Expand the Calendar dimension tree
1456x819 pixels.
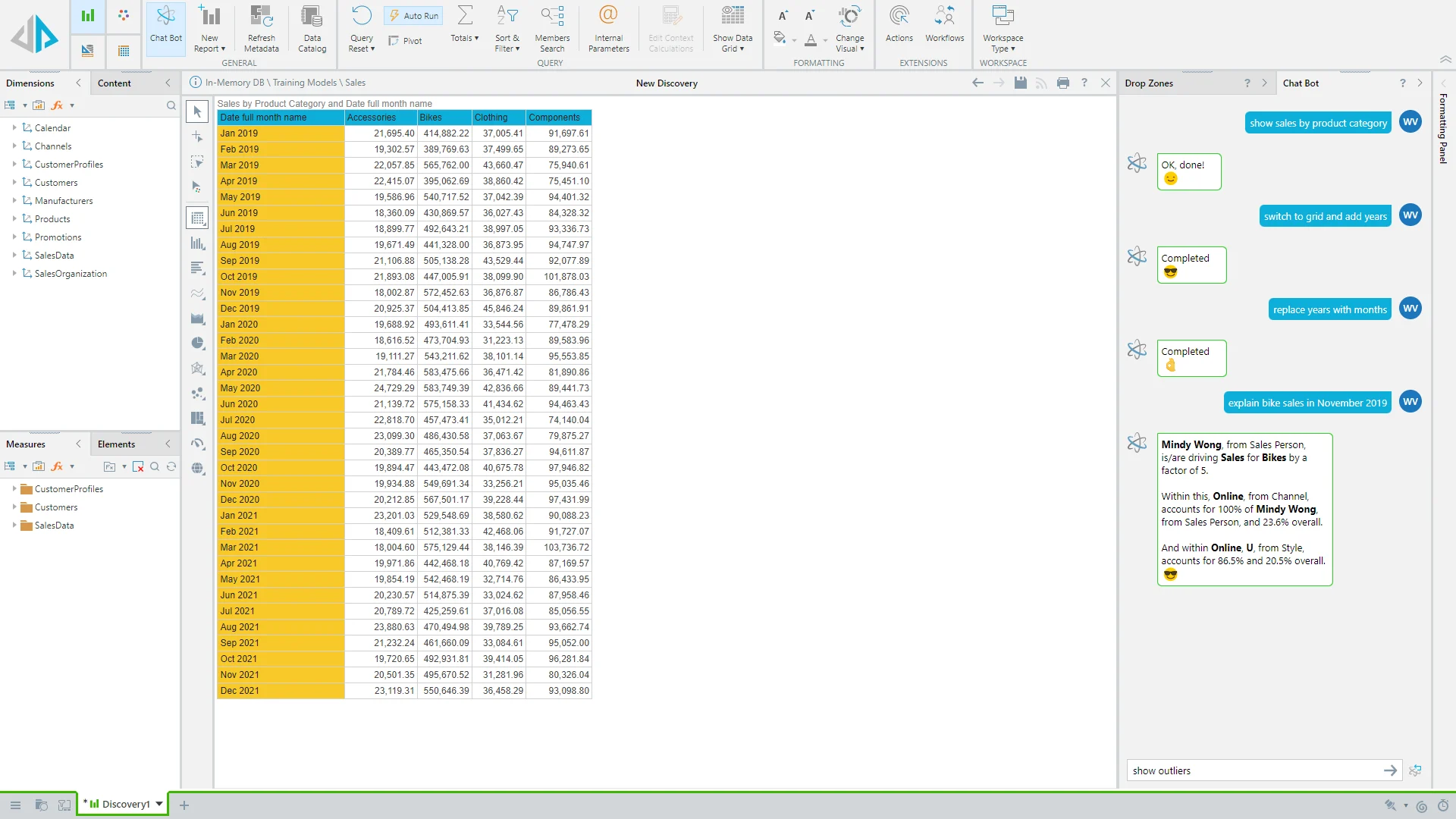(x=14, y=128)
